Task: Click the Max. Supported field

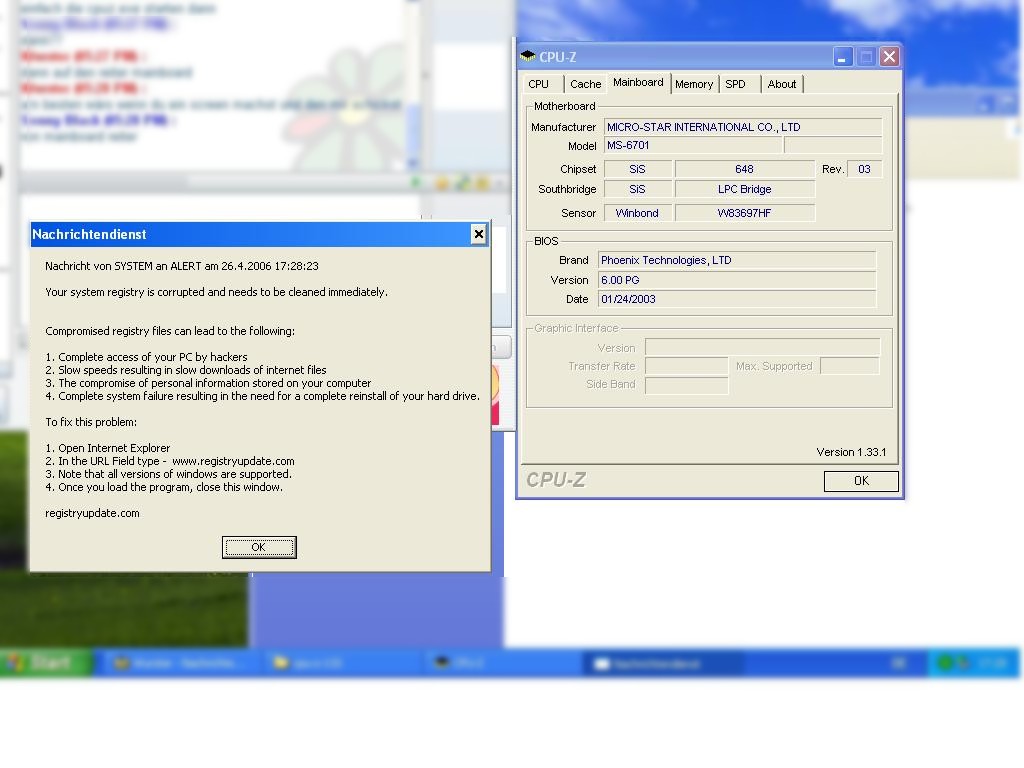Action: tap(850, 366)
